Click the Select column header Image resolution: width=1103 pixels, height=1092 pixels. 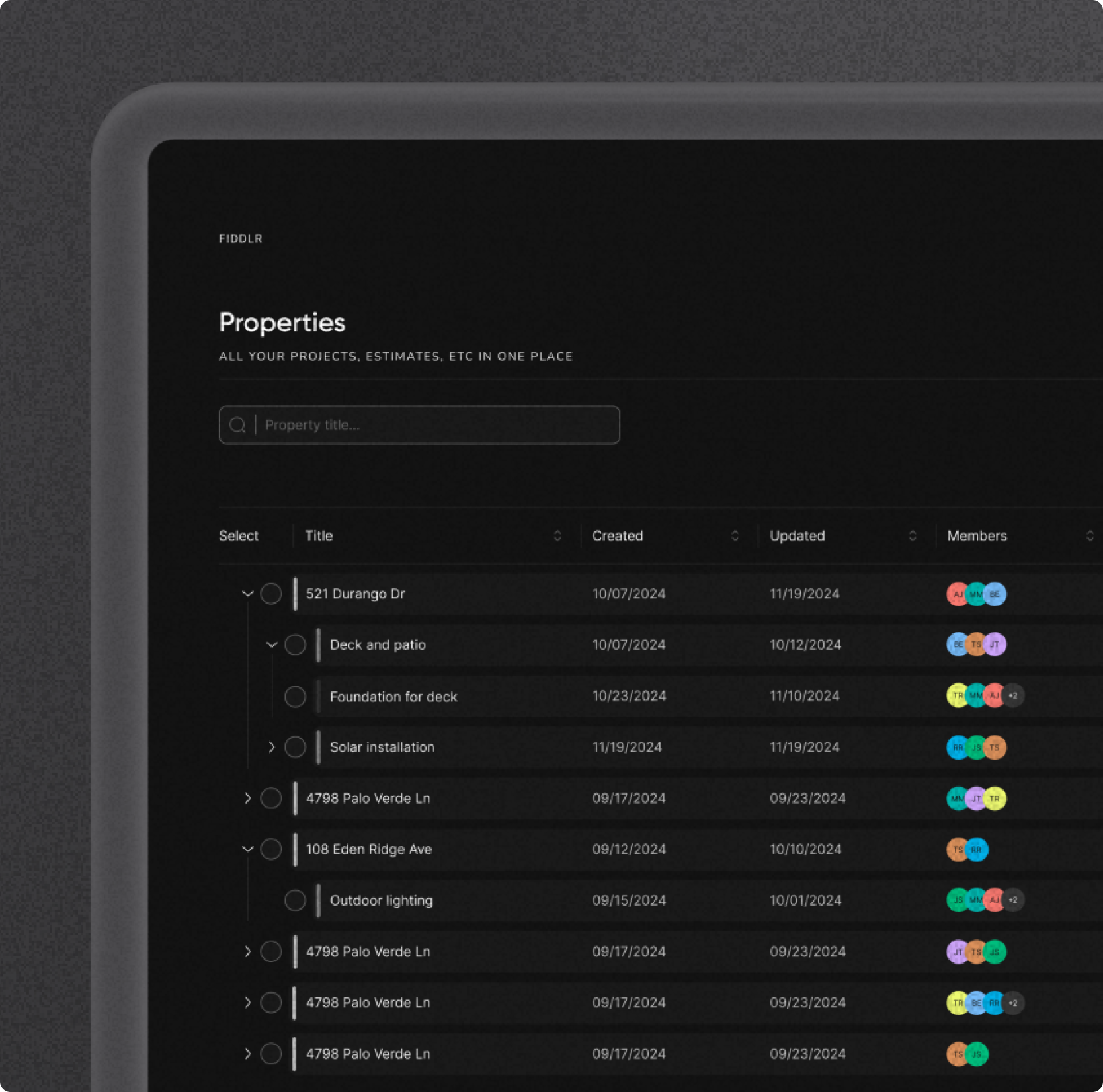(x=239, y=536)
